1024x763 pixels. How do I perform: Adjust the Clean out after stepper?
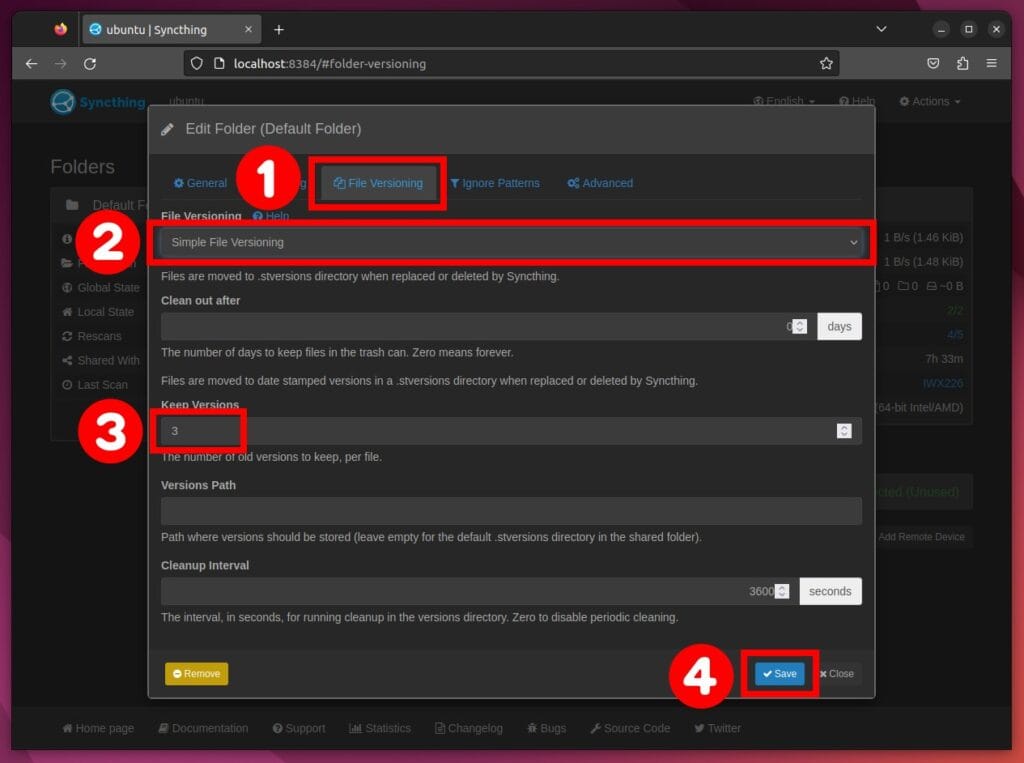coord(799,327)
